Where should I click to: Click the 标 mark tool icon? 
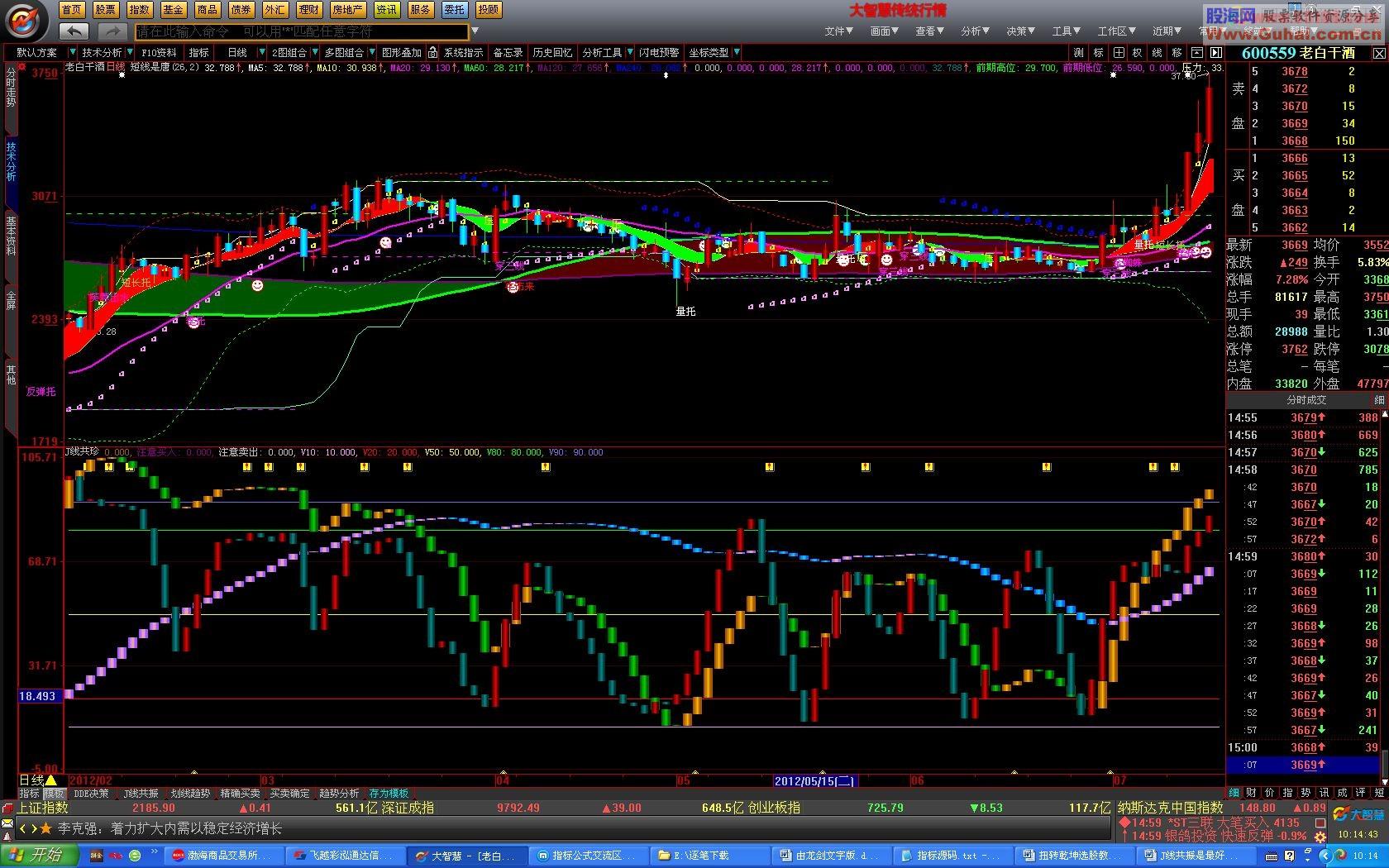(x=1098, y=52)
